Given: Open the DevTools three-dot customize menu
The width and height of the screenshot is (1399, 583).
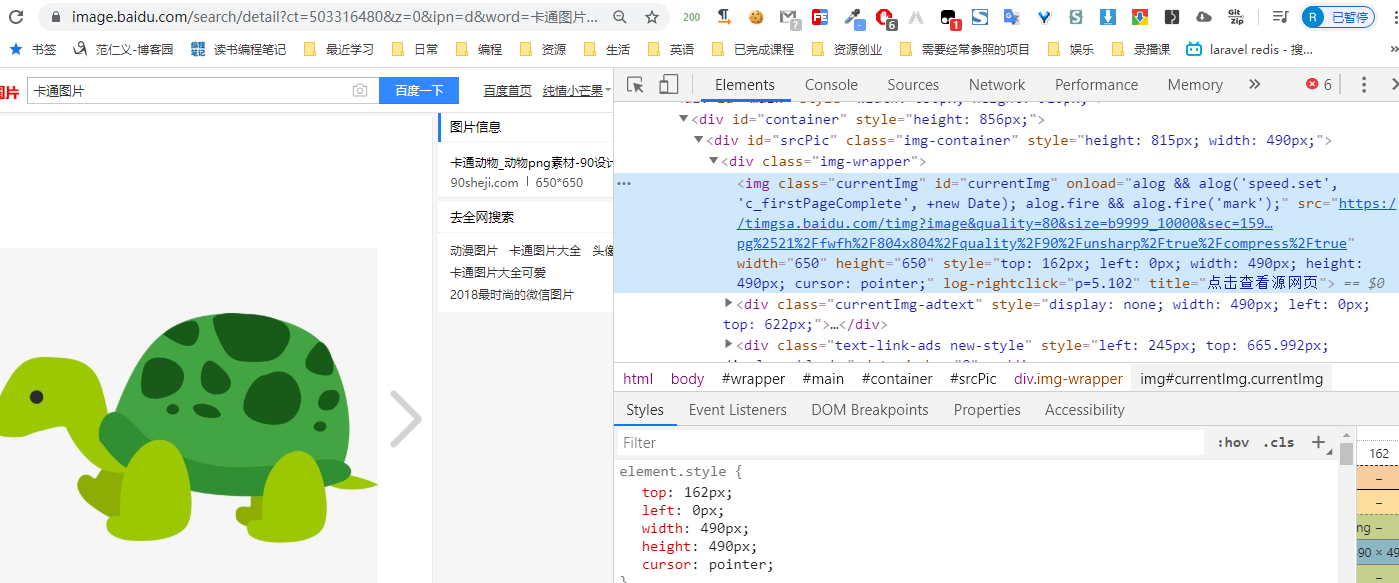Looking at the screenshot, I should (x=1363, y=85).
